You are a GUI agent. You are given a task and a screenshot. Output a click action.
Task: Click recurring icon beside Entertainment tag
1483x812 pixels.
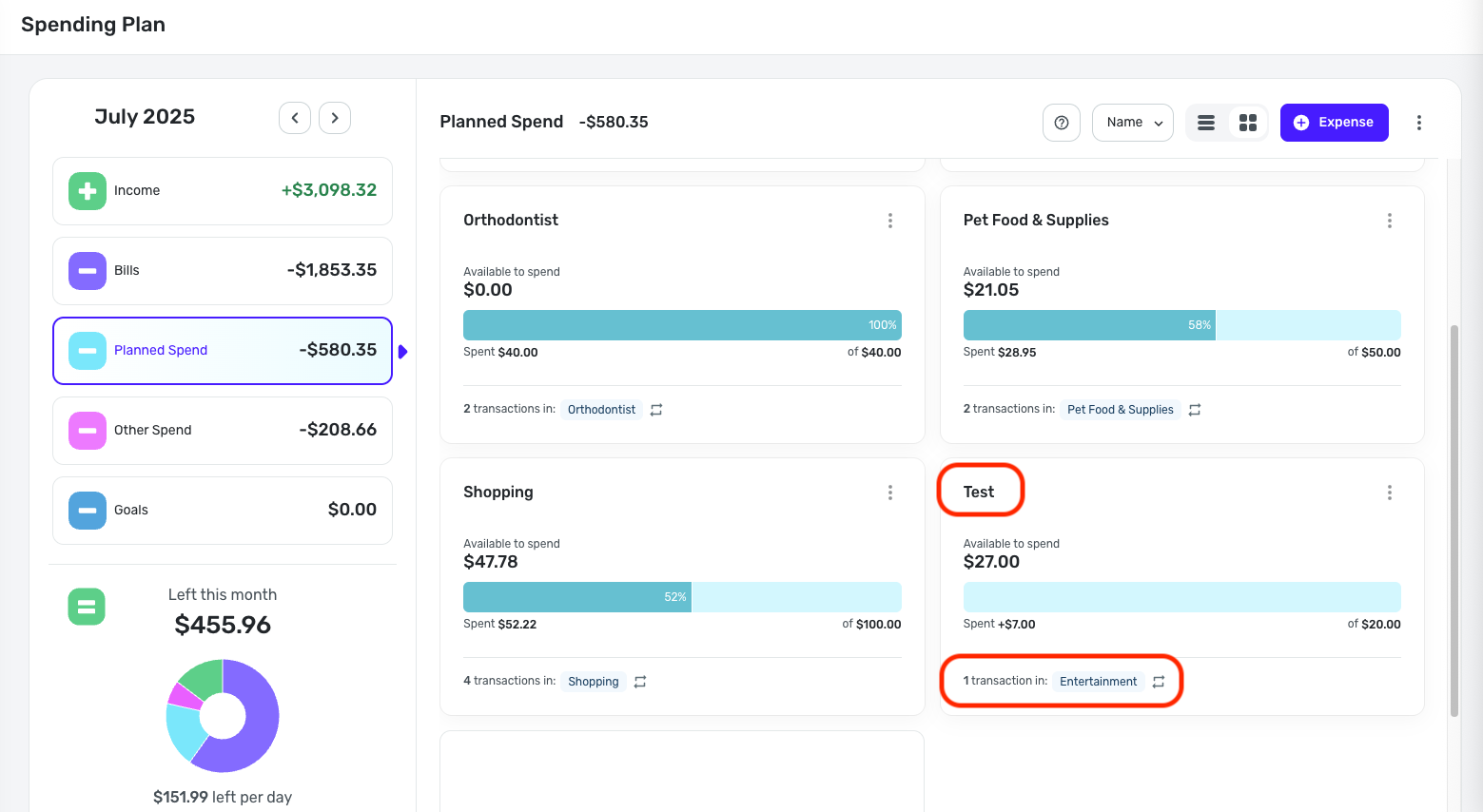(x=1159, y=682)
